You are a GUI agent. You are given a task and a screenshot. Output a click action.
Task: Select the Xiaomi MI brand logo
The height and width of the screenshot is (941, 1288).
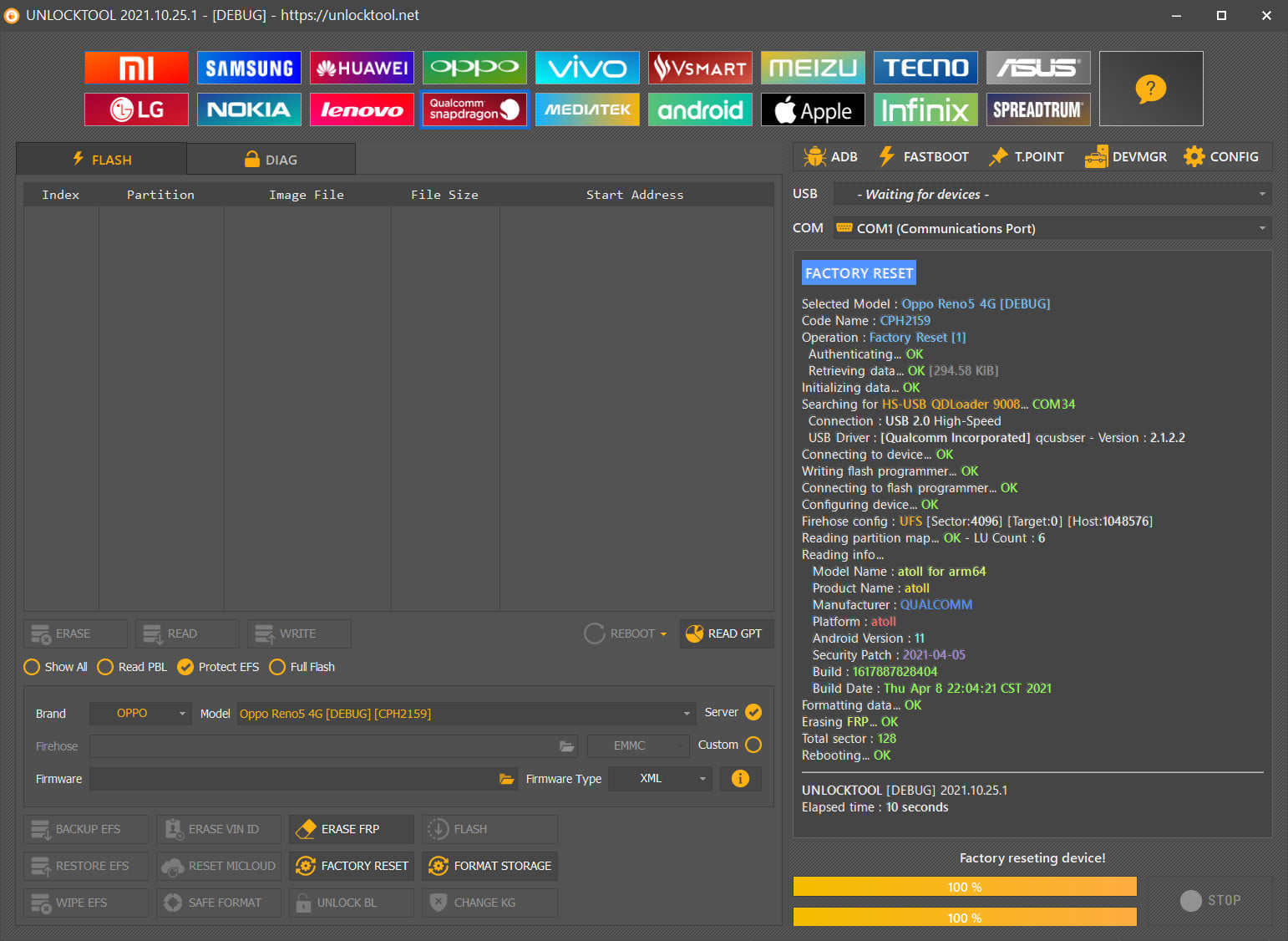(136, 68)
